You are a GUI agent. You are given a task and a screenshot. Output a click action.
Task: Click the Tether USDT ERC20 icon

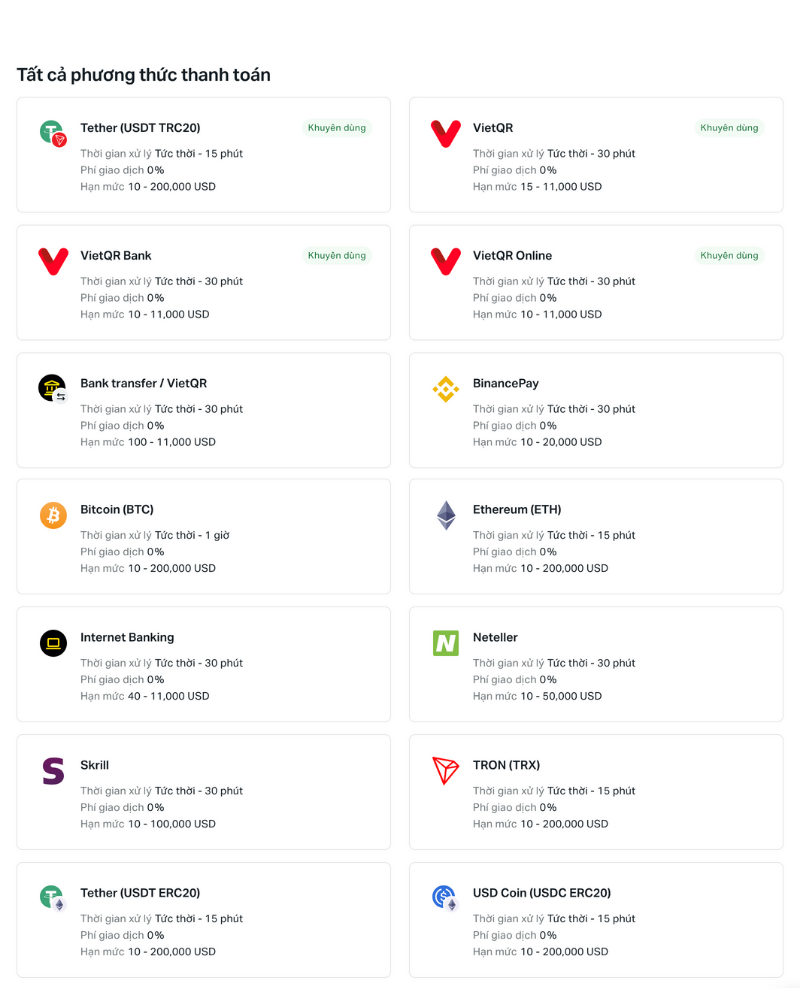pyautogui.click(x=53, y=898)
